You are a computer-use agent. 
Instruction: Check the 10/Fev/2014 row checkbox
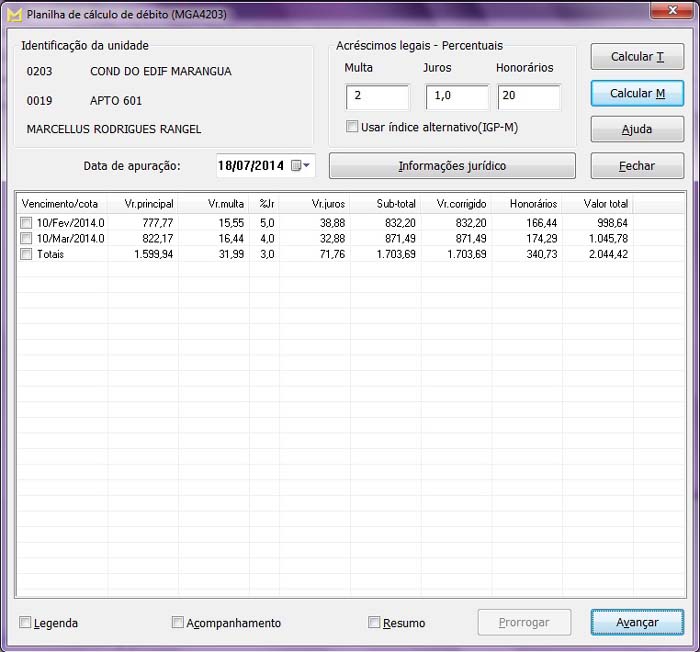tap(26, 223)
